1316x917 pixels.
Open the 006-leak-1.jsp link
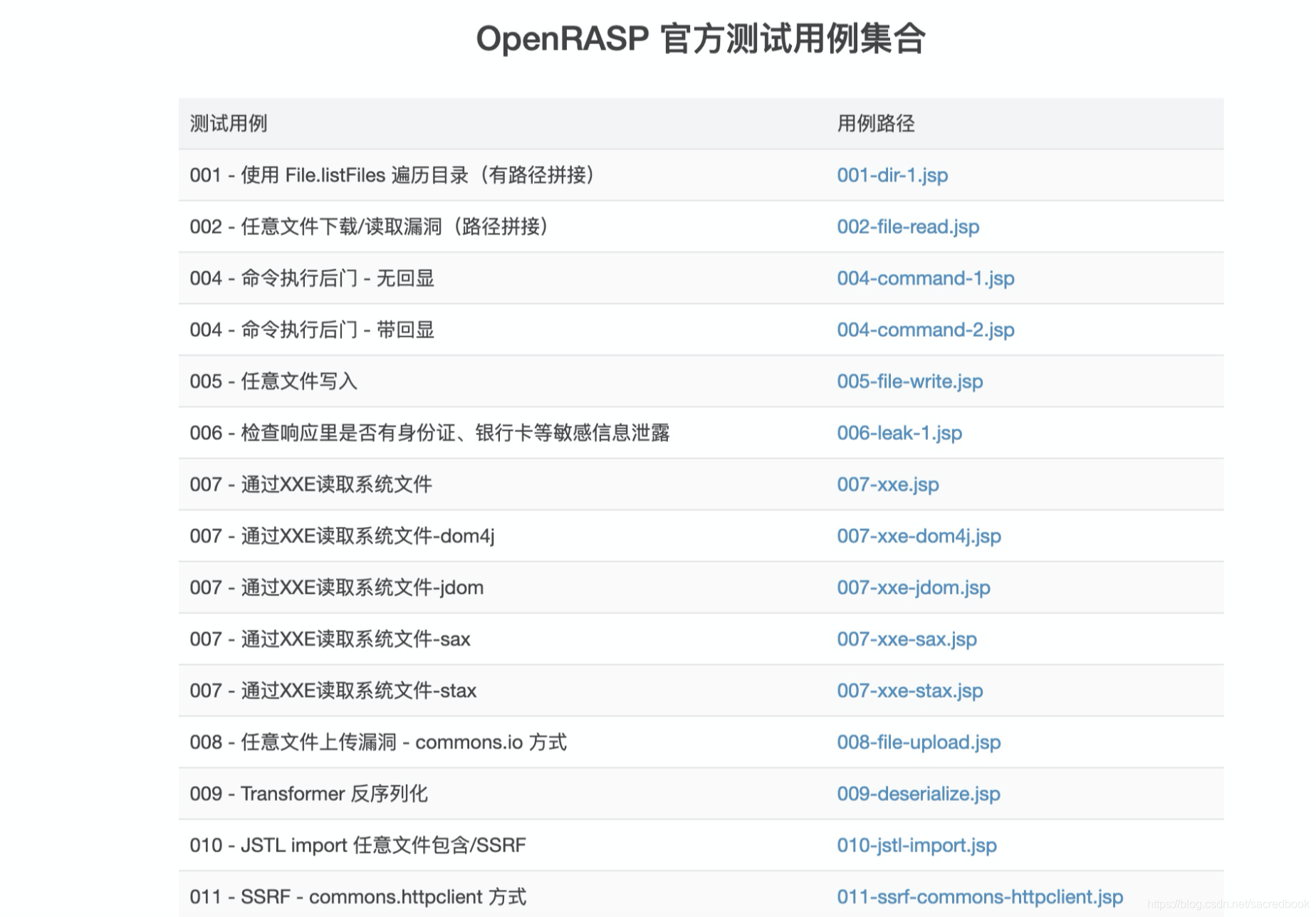pyautogui.click(x=899, y=433)
